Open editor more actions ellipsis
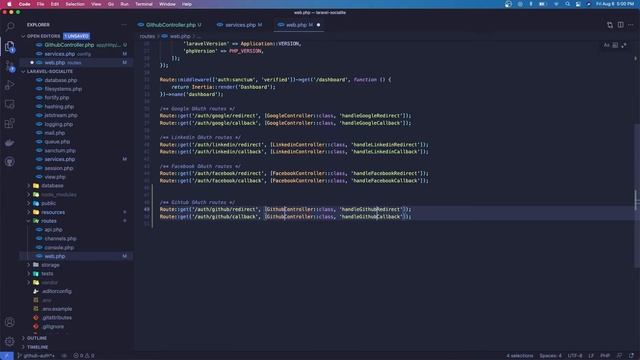640x360 pixels. tap(631, 25)
